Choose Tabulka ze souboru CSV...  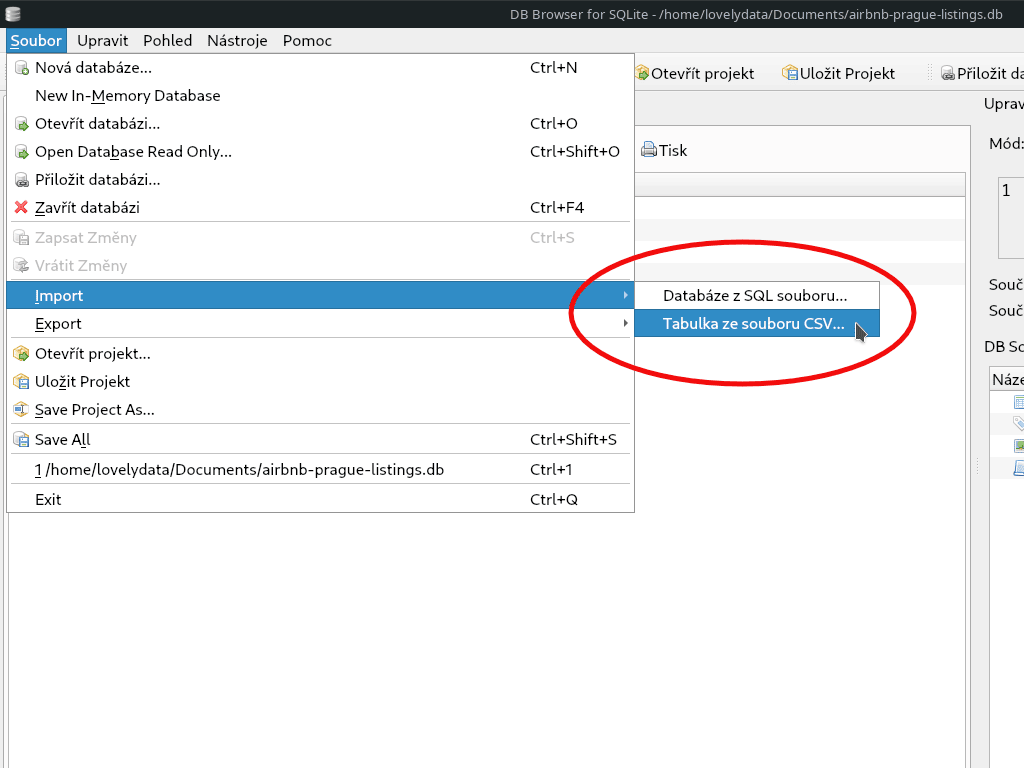pos(757,324)
